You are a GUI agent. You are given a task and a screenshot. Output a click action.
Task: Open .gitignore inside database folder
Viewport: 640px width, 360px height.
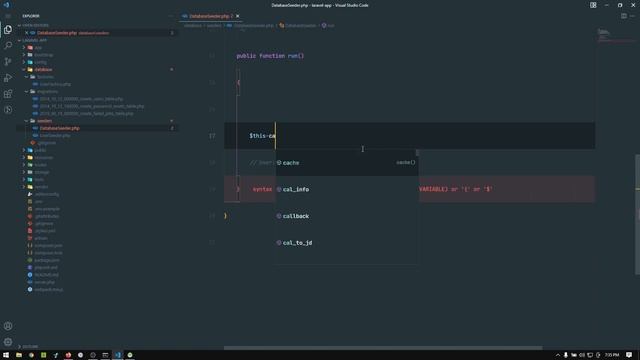tap(47, 143)
